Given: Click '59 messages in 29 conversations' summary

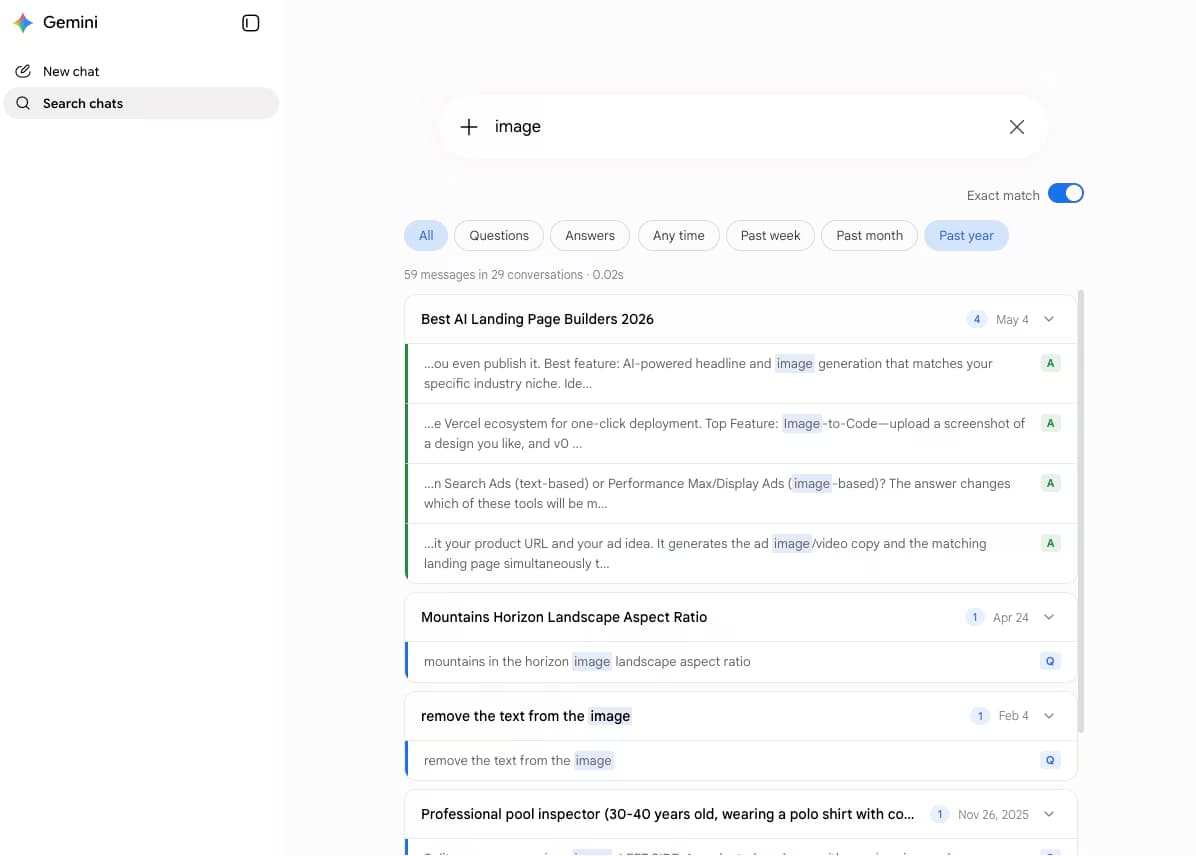Looking at the screenshot, I should click(513, 275).
